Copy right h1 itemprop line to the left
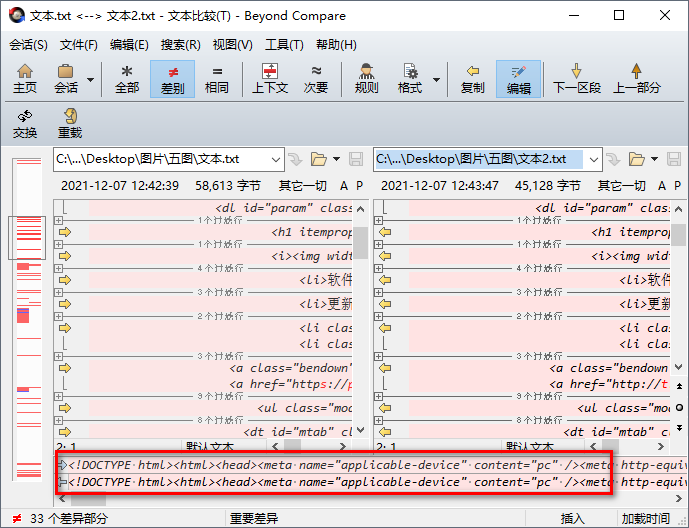Screen dimensions: 689x528 (x=385, y=232)
